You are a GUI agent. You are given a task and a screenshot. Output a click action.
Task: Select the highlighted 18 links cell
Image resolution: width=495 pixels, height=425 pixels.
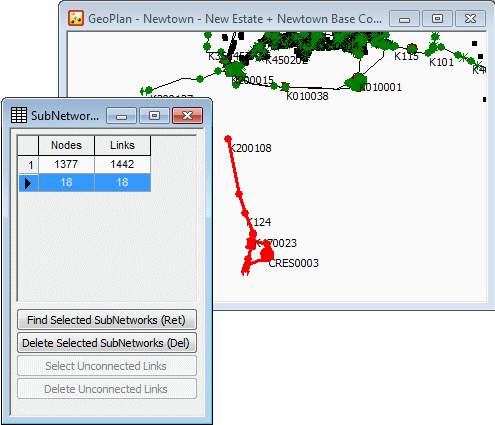coord(123,183)
